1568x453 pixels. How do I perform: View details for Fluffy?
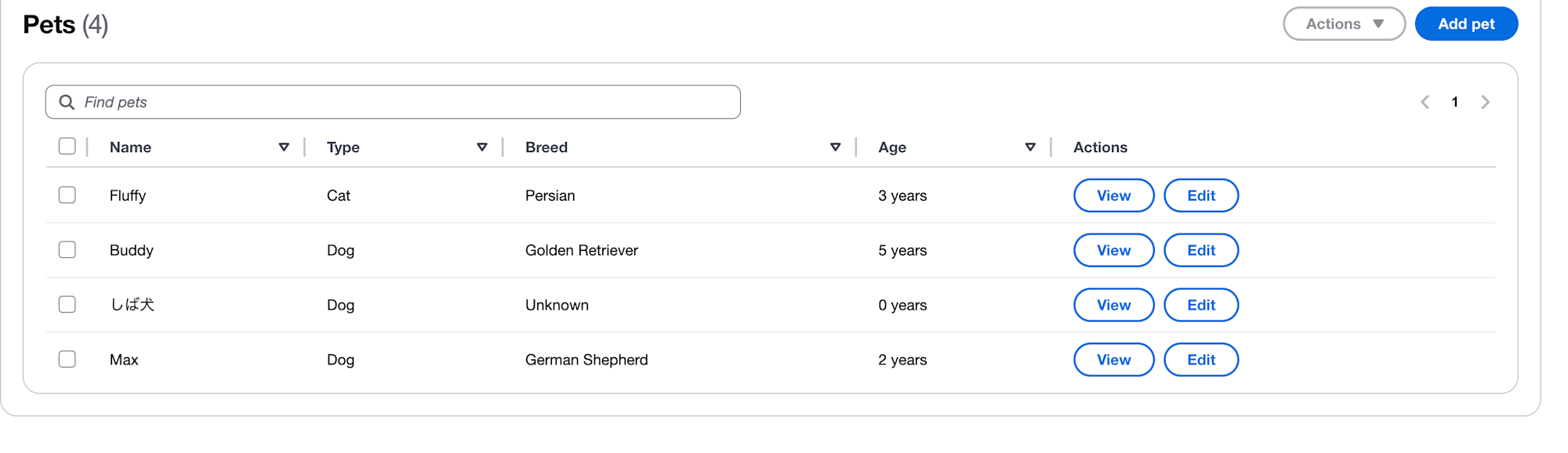point(1113,195)
